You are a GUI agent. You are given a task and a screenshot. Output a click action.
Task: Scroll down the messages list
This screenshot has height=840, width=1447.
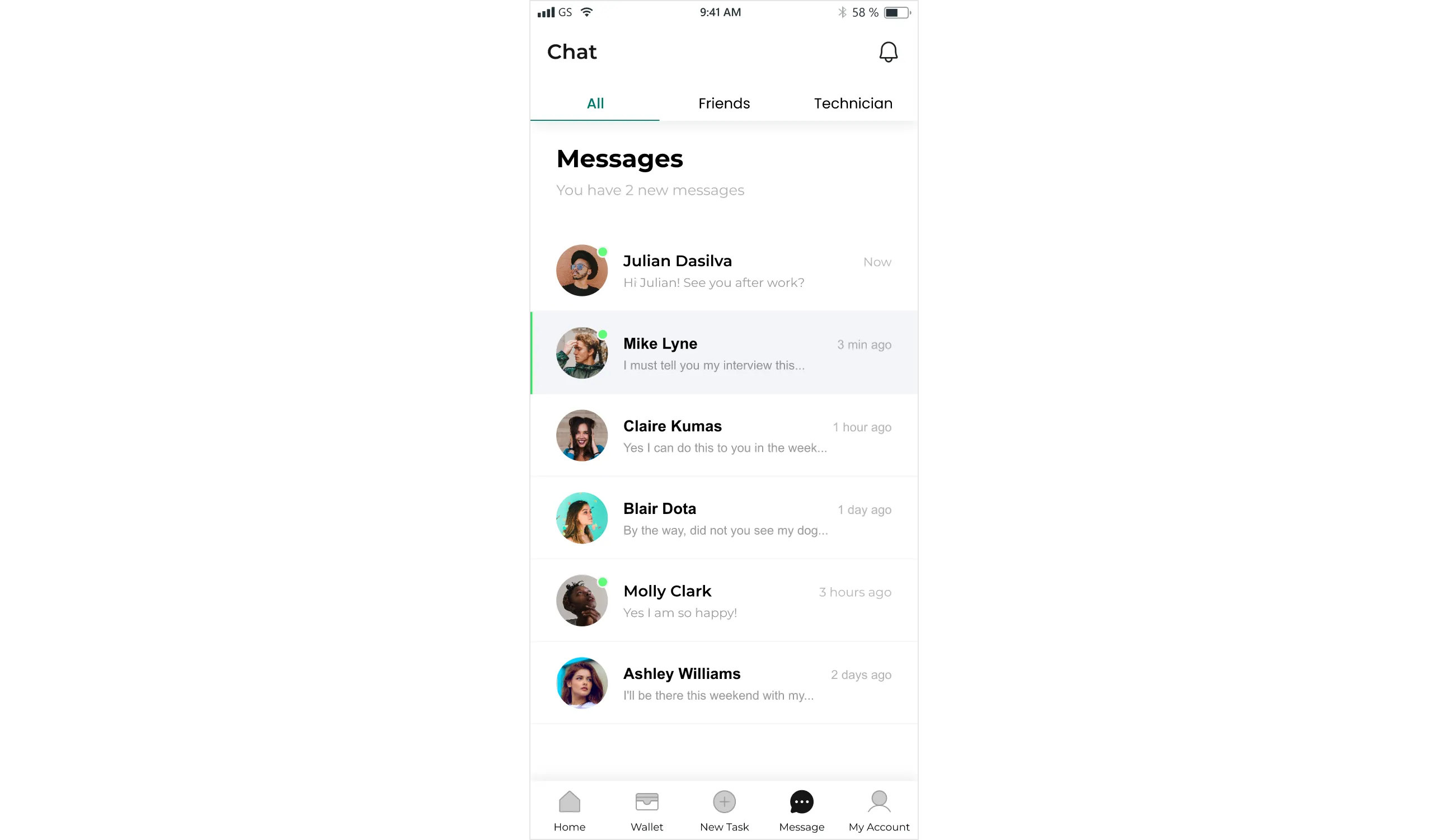point(723,500)
